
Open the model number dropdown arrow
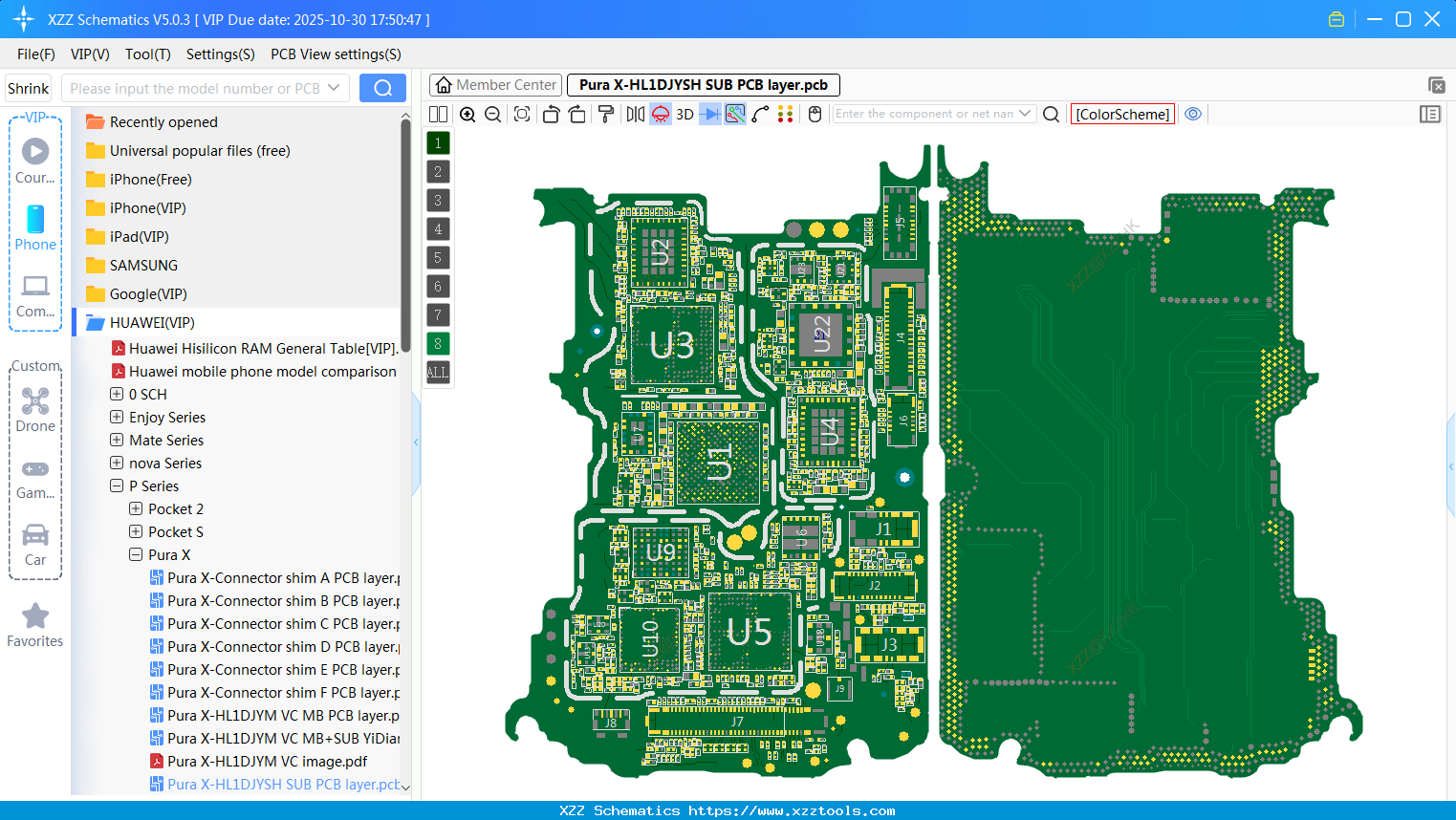click(x=334, y=88)
